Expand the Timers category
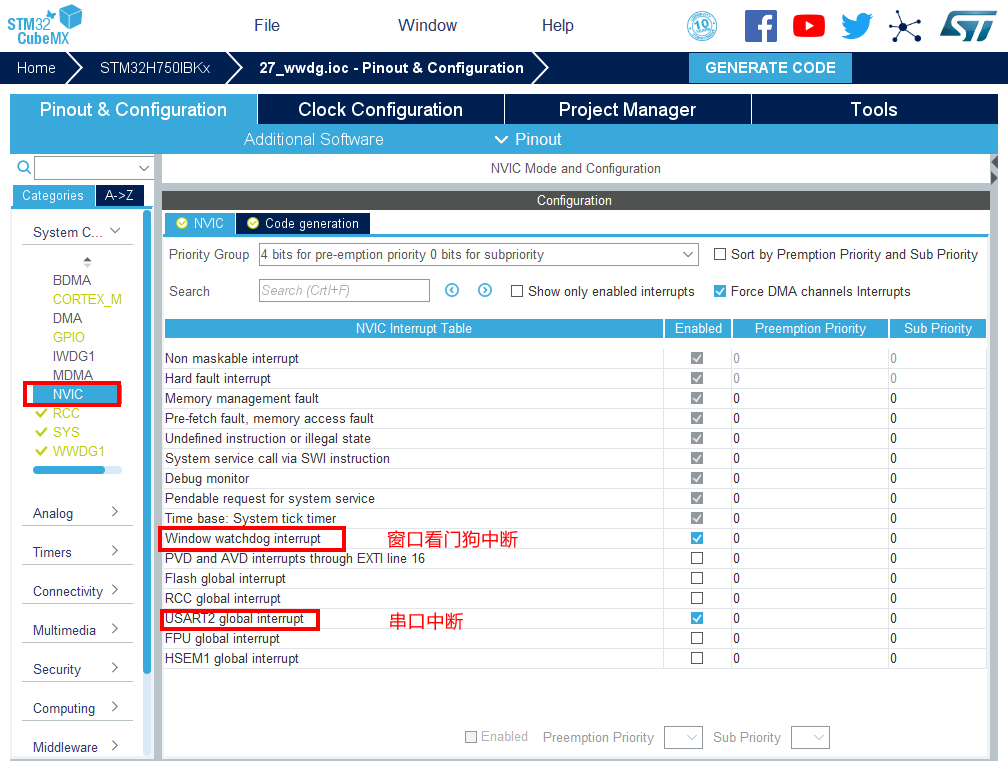The image size is (1008, 771). (x=76, y=552)
